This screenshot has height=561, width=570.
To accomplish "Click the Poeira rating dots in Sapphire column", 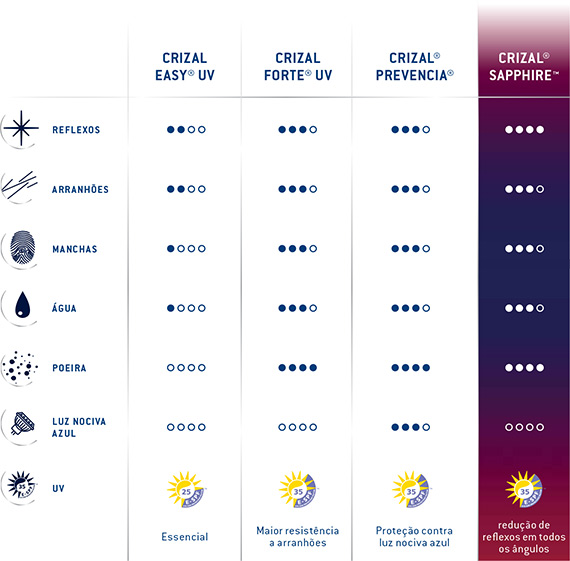I will pos(525,368).
